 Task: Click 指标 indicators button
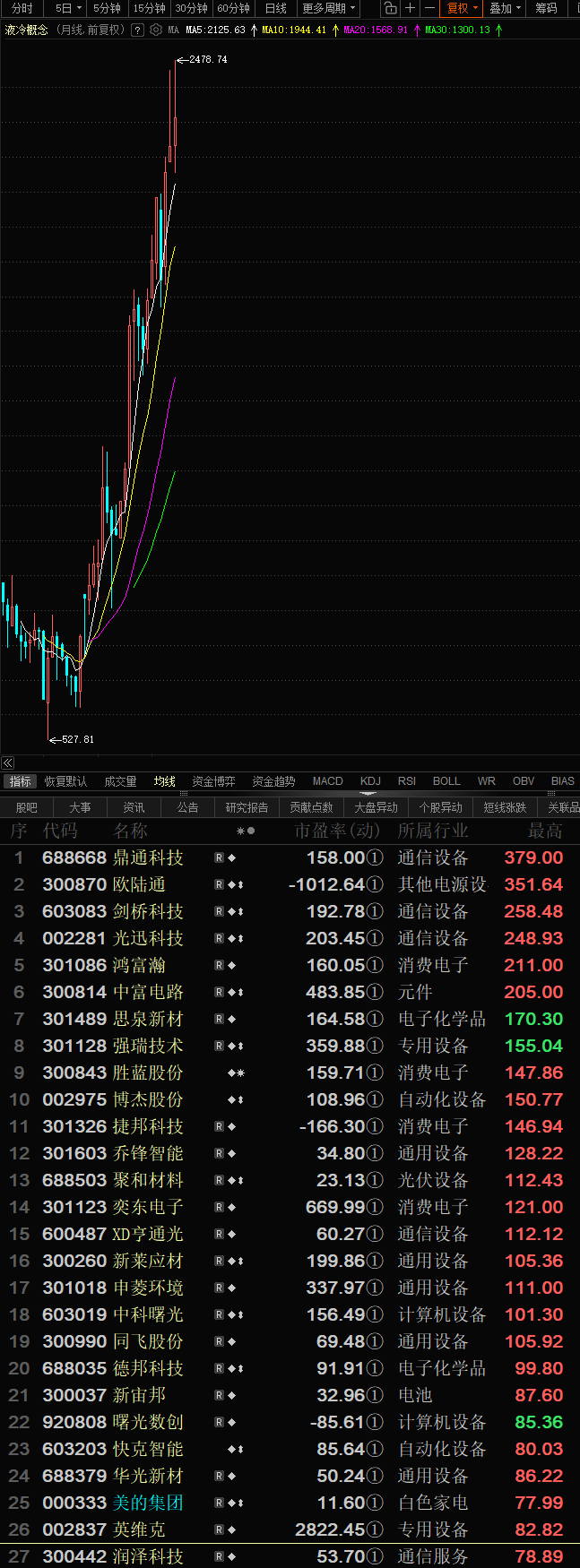(x=20, y=781)
